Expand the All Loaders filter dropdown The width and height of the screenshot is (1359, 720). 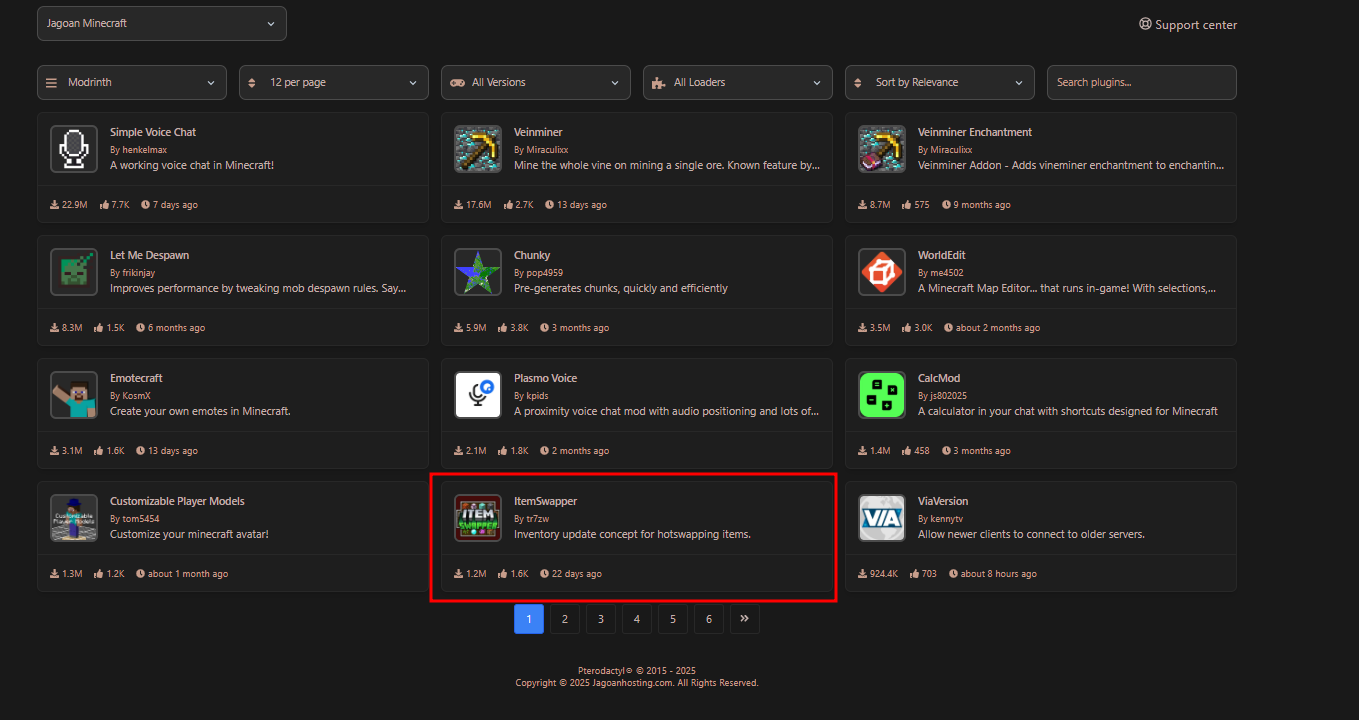coord(738,83)
